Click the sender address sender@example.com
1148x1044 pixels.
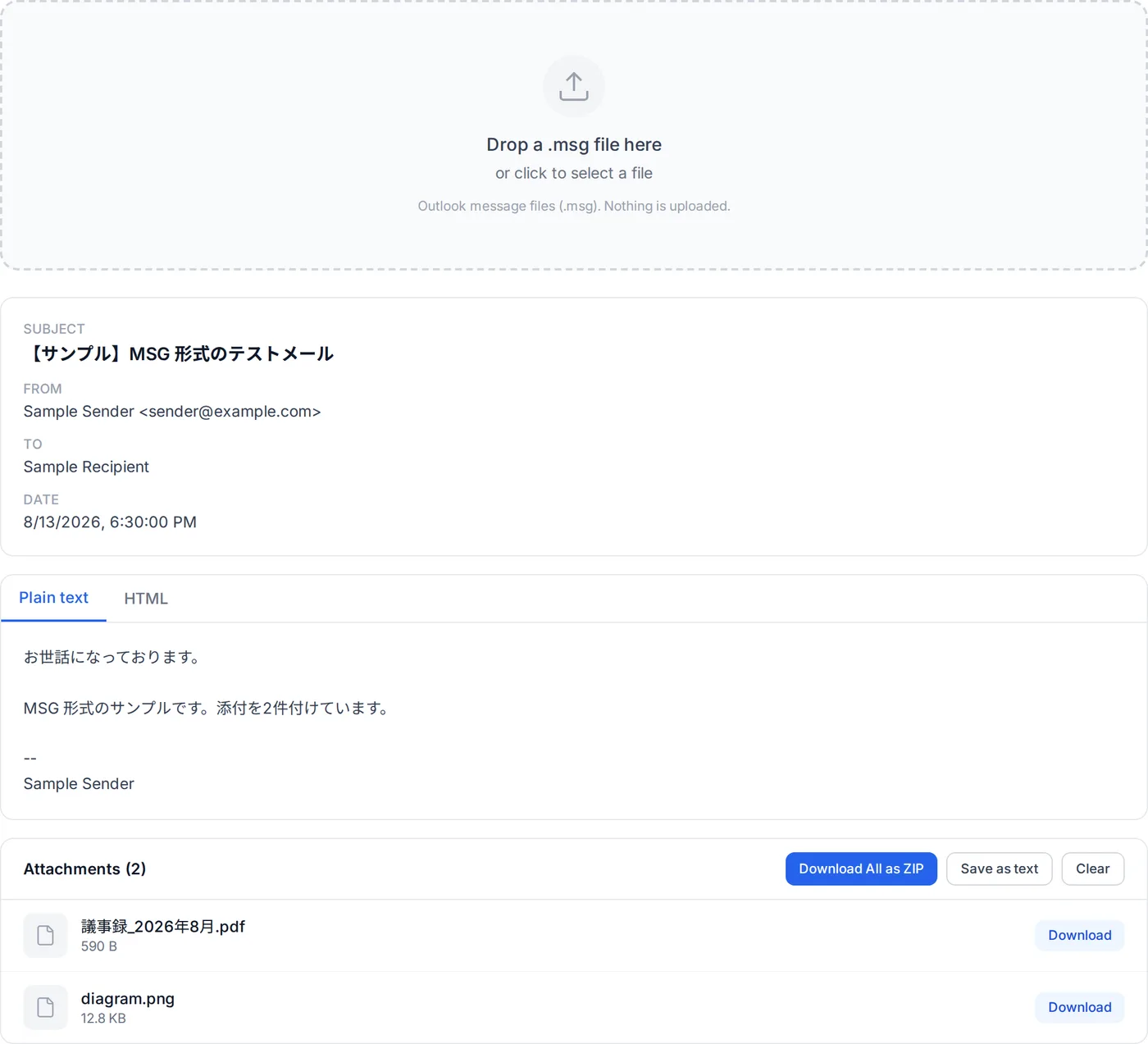[230, 412]
